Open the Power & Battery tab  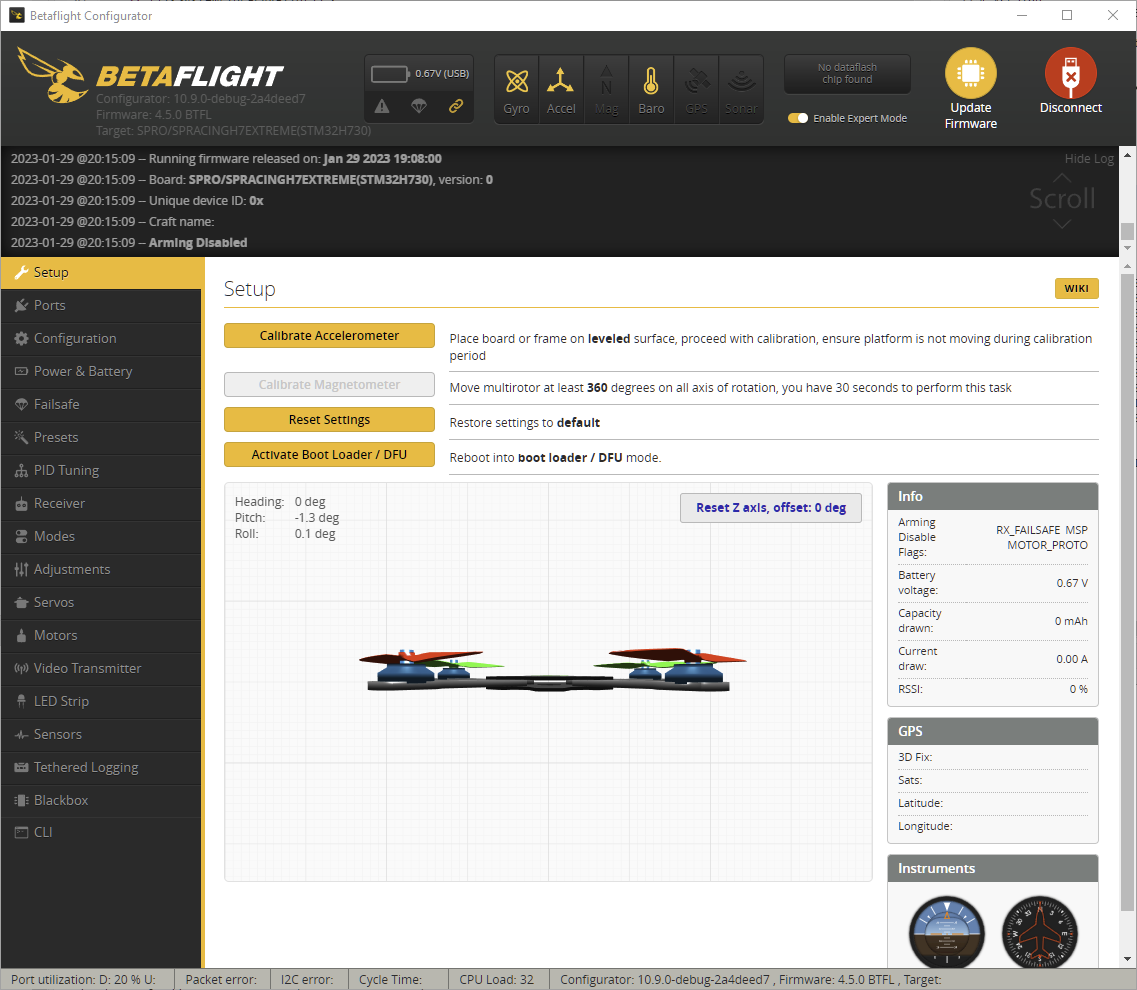[101, 371]
